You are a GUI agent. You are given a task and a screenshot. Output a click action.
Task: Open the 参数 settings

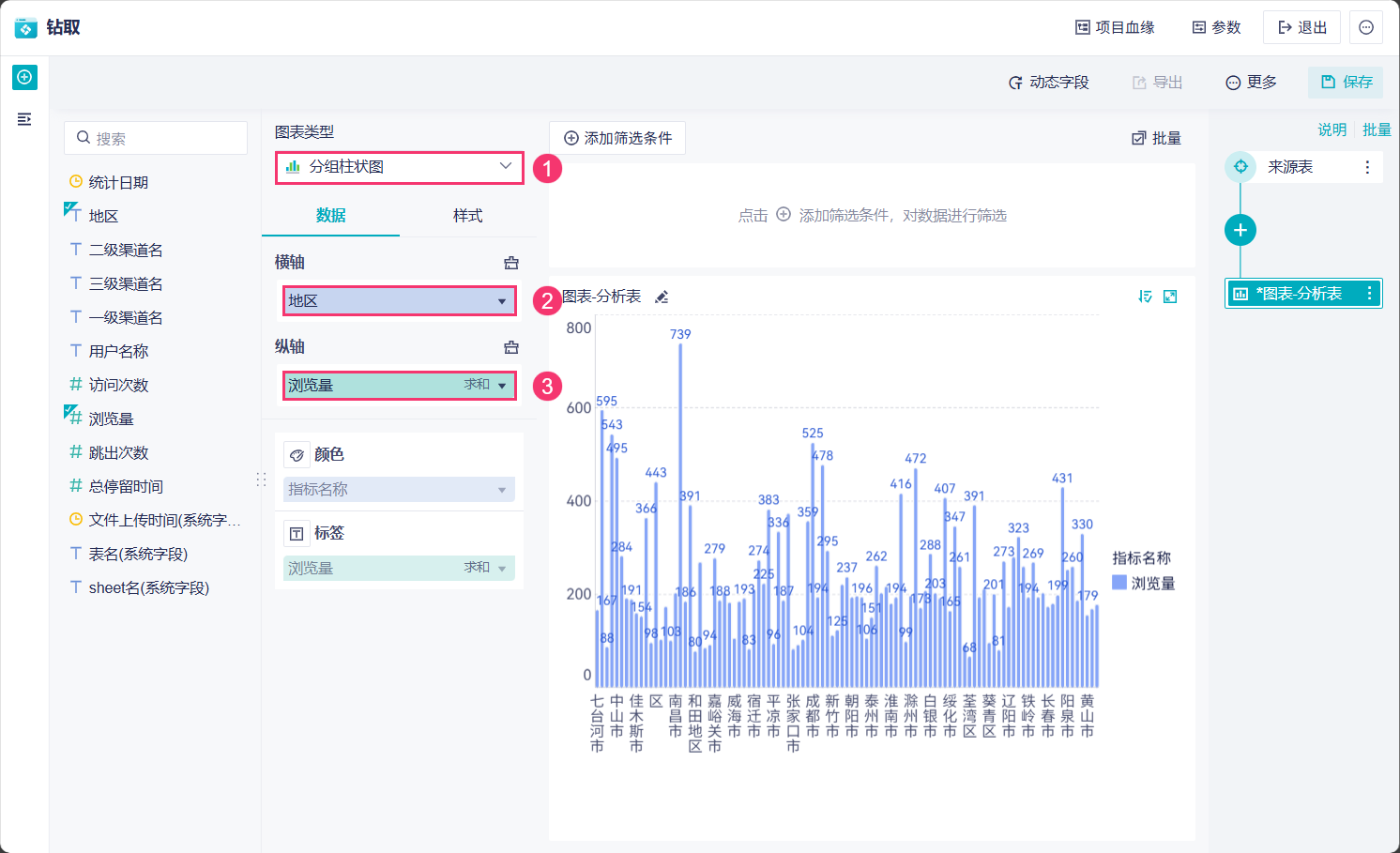tap(1216, 27)
